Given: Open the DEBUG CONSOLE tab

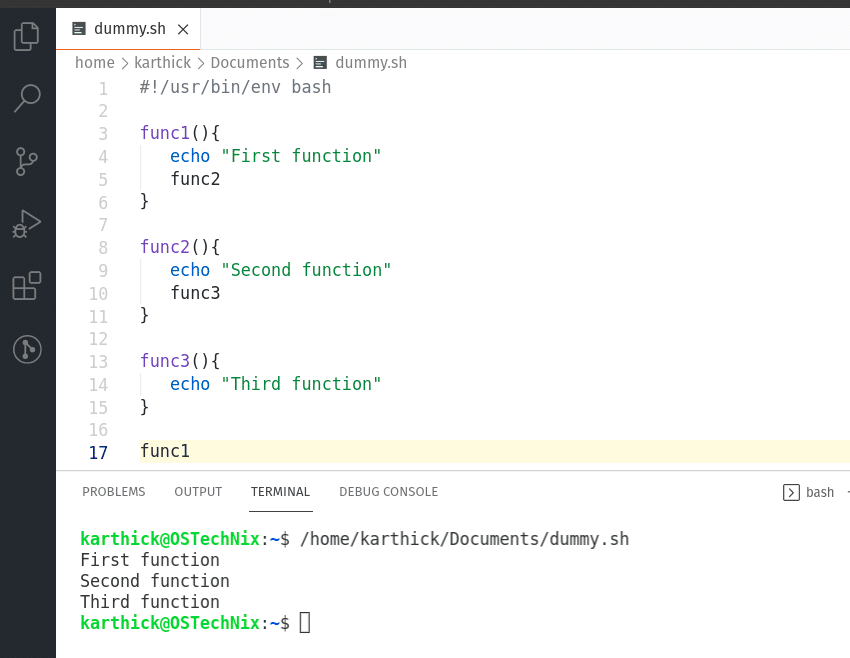Looking at the screenshot, I should click(x=388, y=491).
